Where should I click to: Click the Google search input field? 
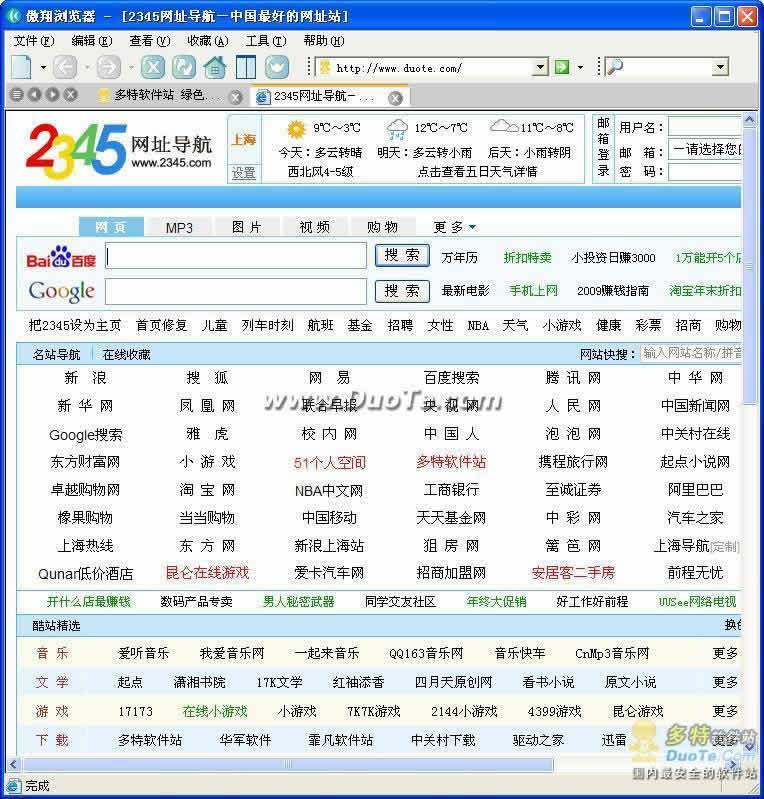pyautogui.click(x=235, y=291)
